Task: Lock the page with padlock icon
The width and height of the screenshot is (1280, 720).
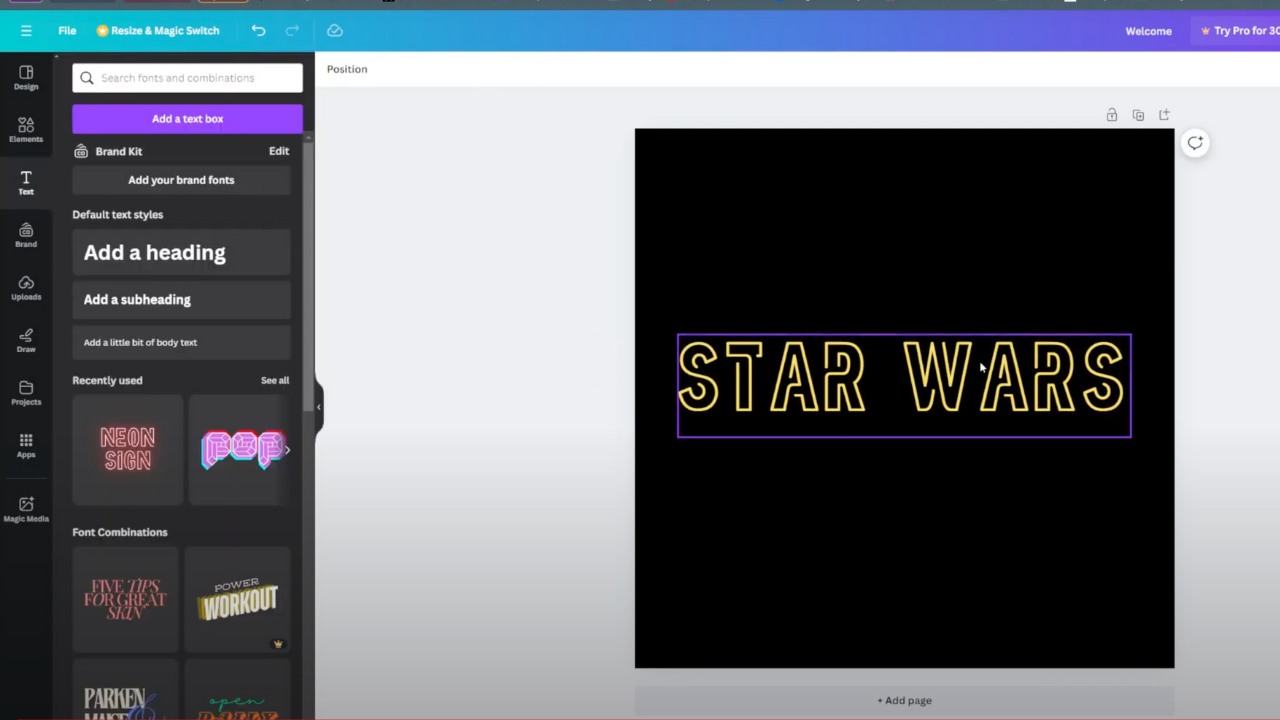Action: click(x=1112, y=115)
